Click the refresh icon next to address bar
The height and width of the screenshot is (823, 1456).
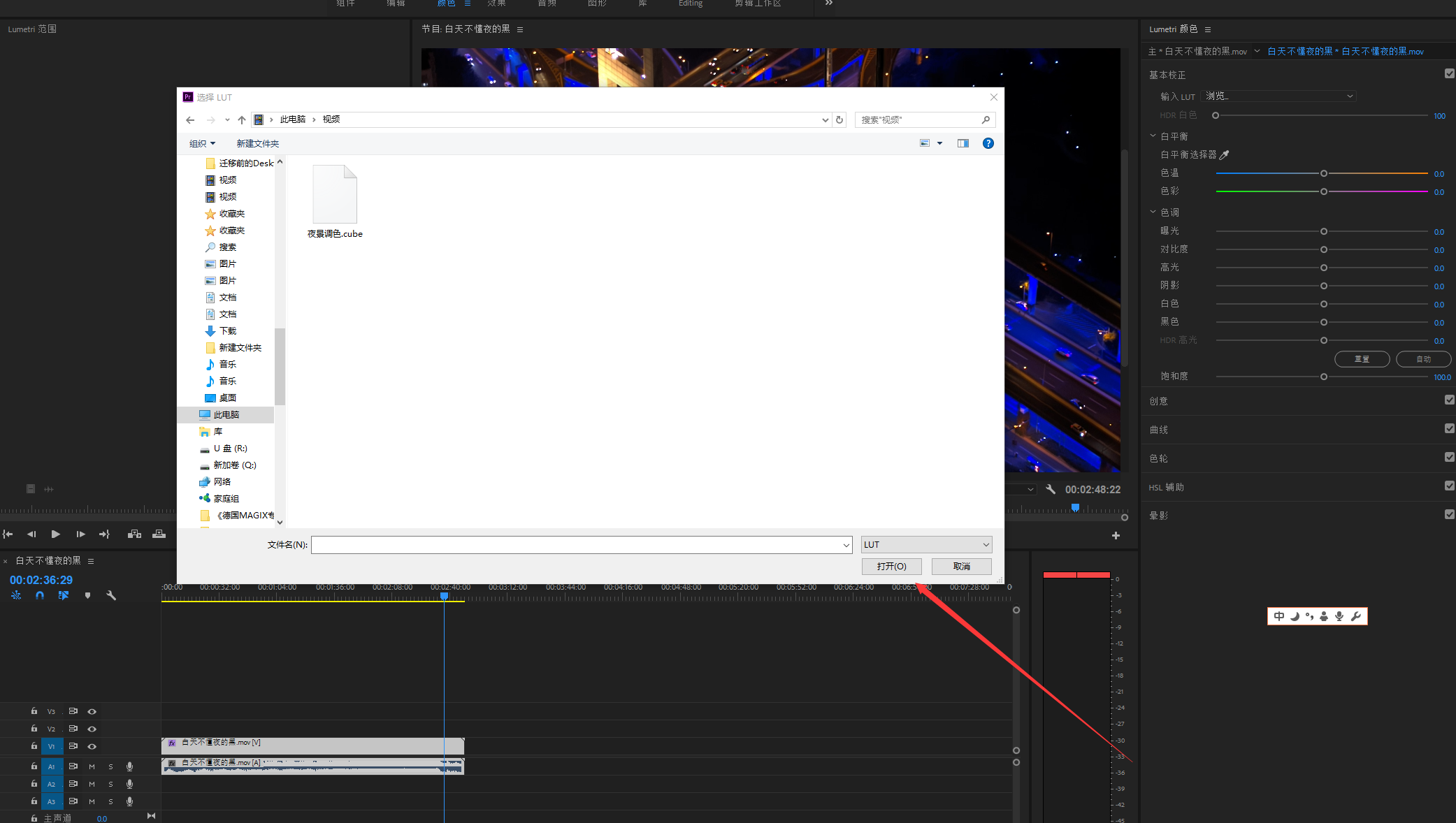(839, 119)
